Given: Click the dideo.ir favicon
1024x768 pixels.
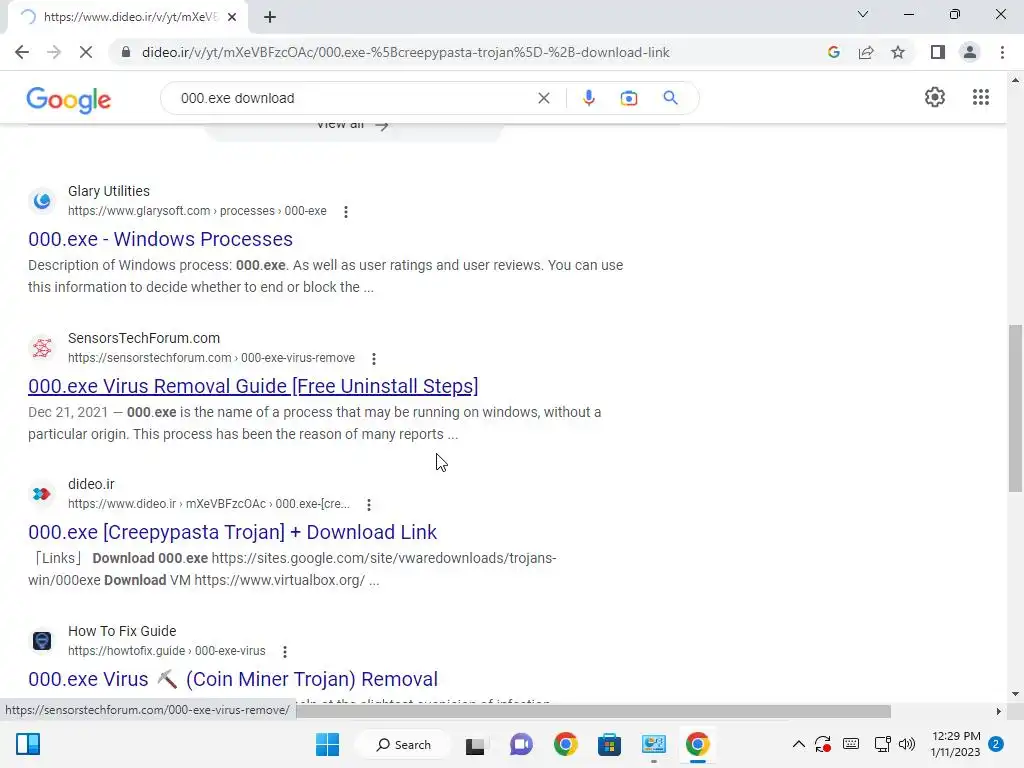Looking at the screenshot, I should pyautogui.click(x=42, y=494).
